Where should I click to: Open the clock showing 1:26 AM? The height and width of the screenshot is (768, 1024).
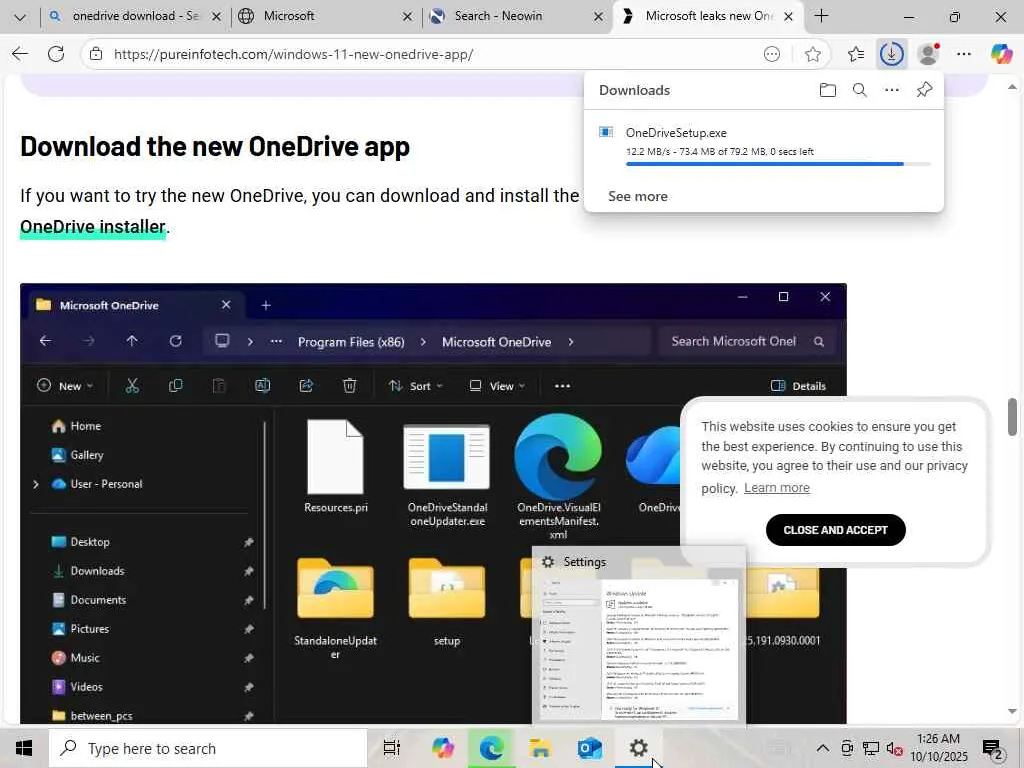coord(938,748)
